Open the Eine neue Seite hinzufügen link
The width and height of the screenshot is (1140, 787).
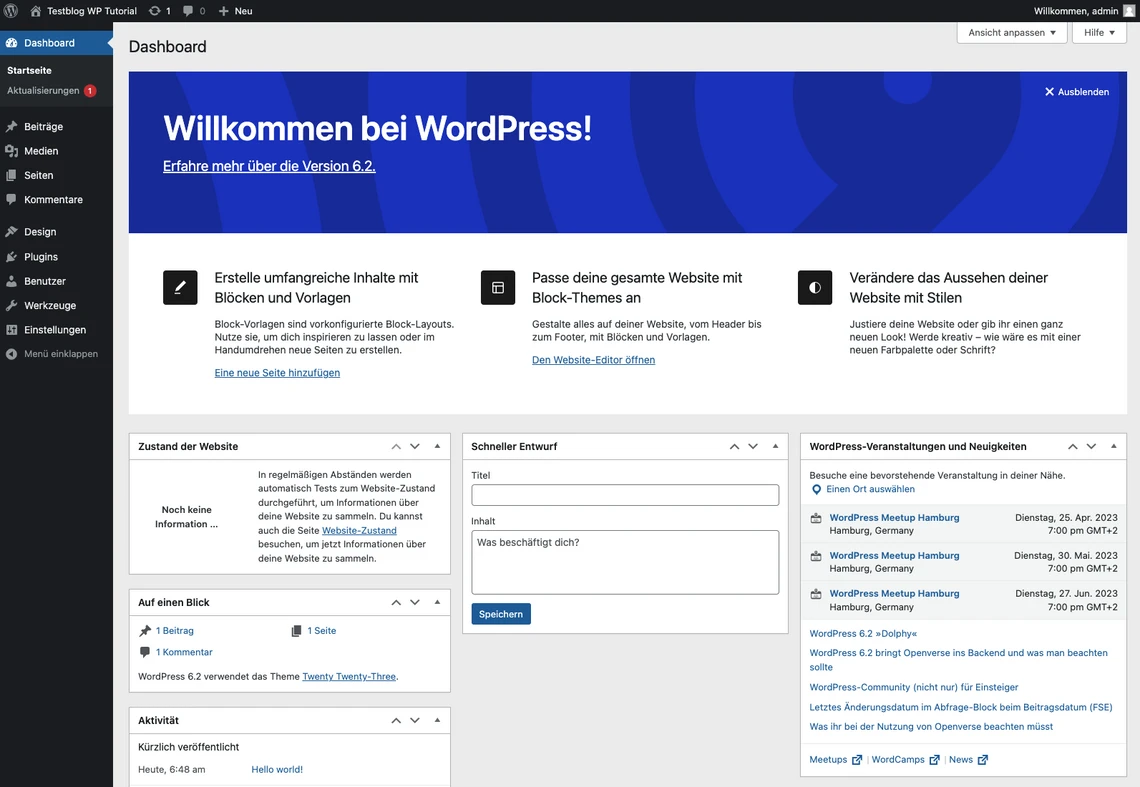click(x=277, y=372)
